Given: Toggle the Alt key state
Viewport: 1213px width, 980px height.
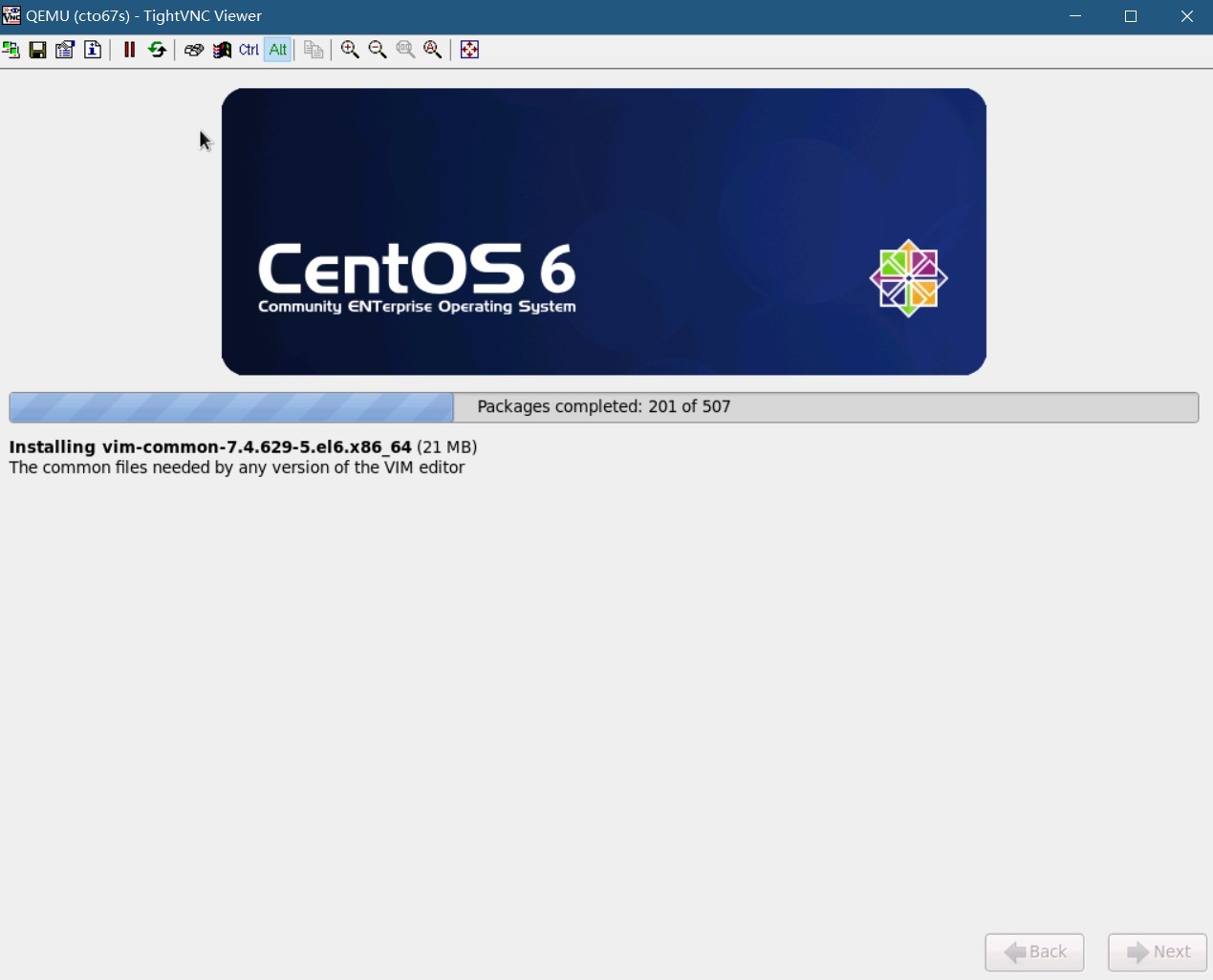Looking at the screenshot, I should tap(278, 50).
